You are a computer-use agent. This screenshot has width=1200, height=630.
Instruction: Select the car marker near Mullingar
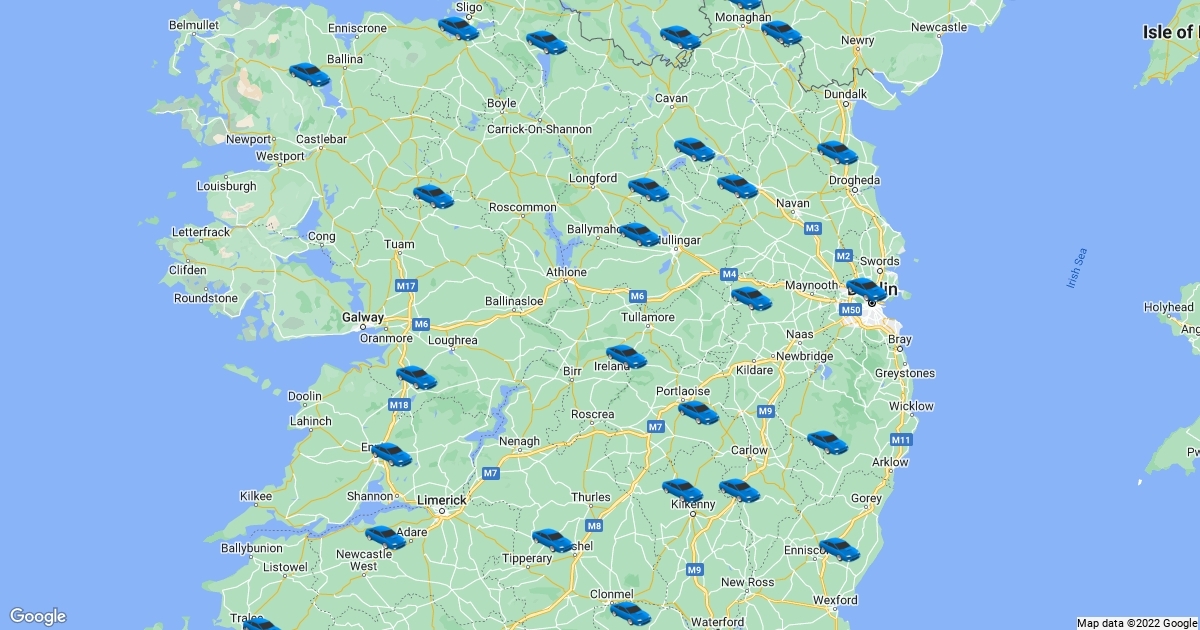pyautogui.click(x=639, y=234)
